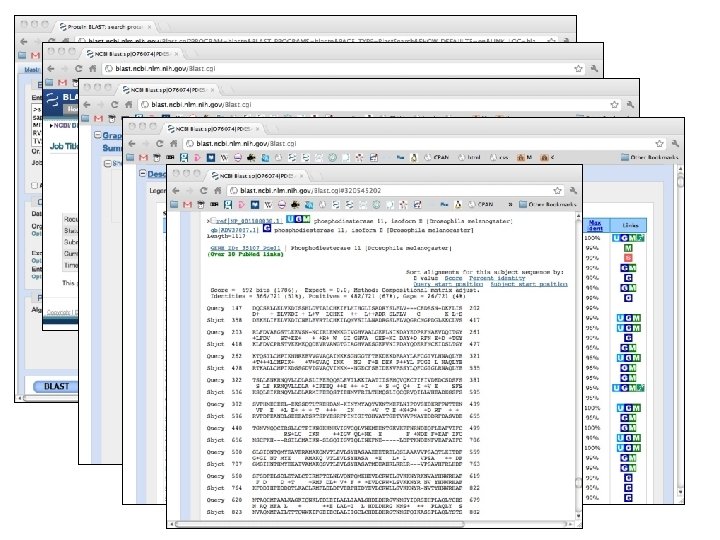Viewport: 720px width, 540px height.
Task: Open the css bookmark in the descriptions window
Action: tap(500, 158)
